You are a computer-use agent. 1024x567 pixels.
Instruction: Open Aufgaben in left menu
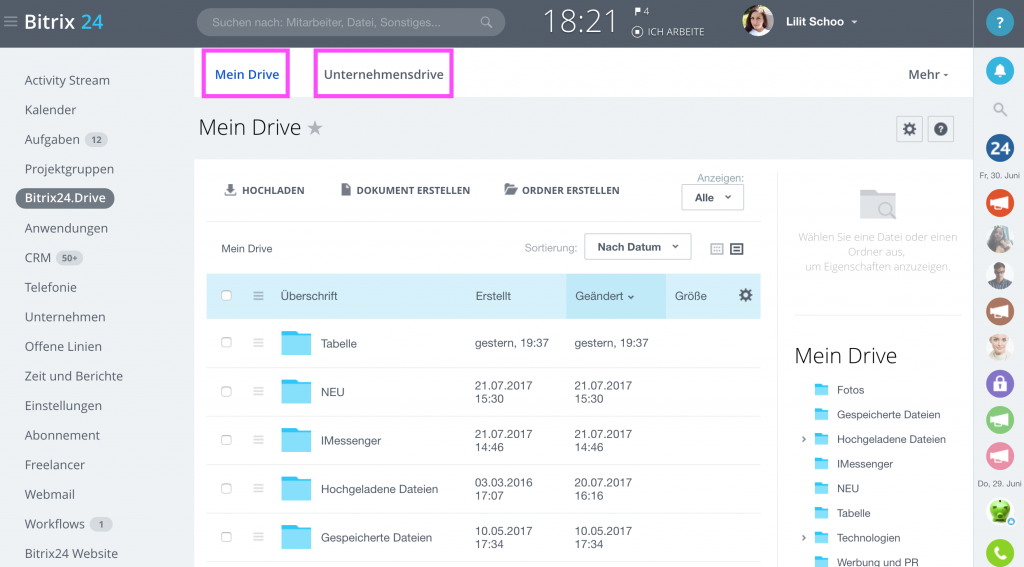pyautogui.click(x=52, y=139)
